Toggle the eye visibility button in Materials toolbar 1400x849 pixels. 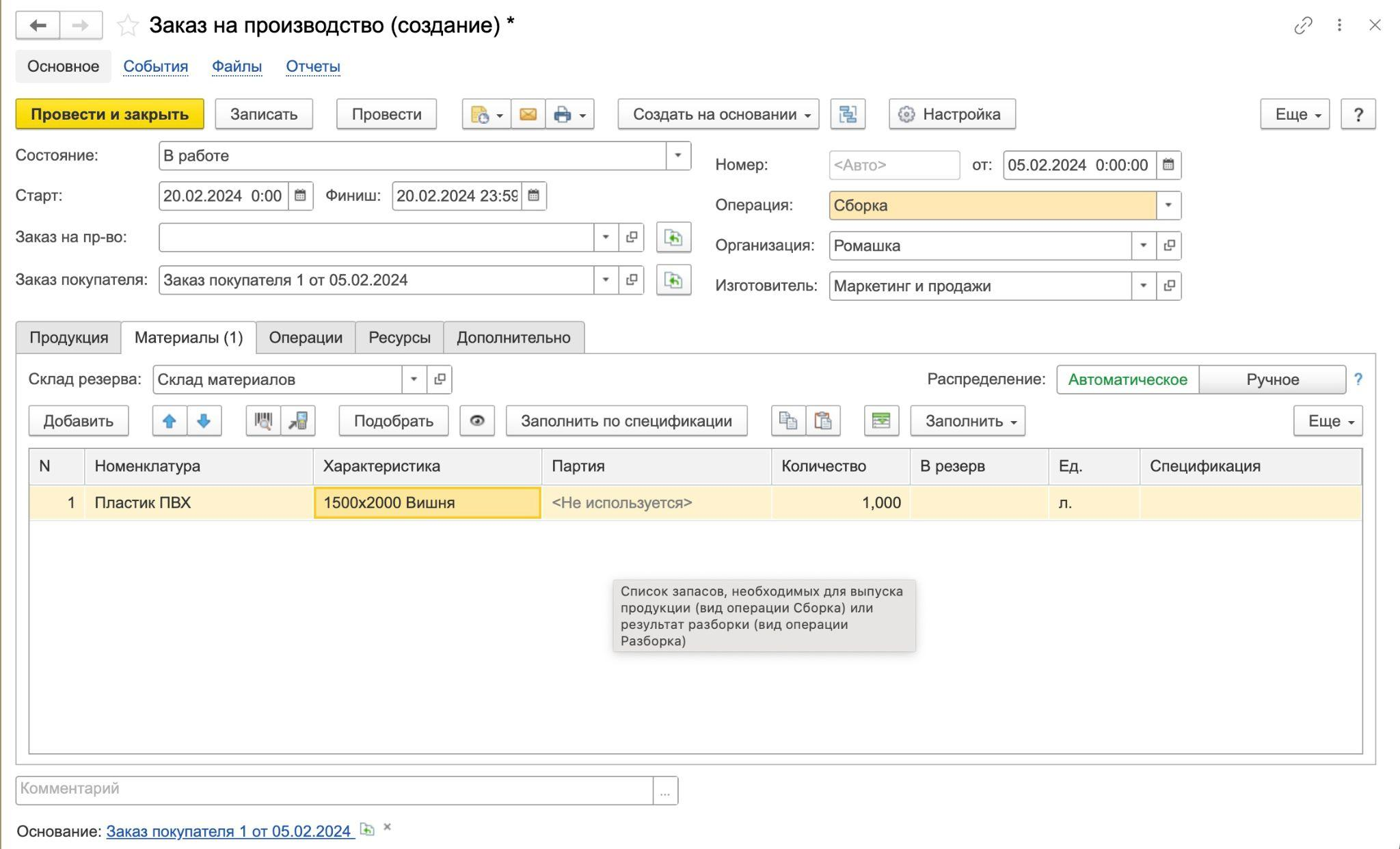pyautogui.click(x=477, y=421)
